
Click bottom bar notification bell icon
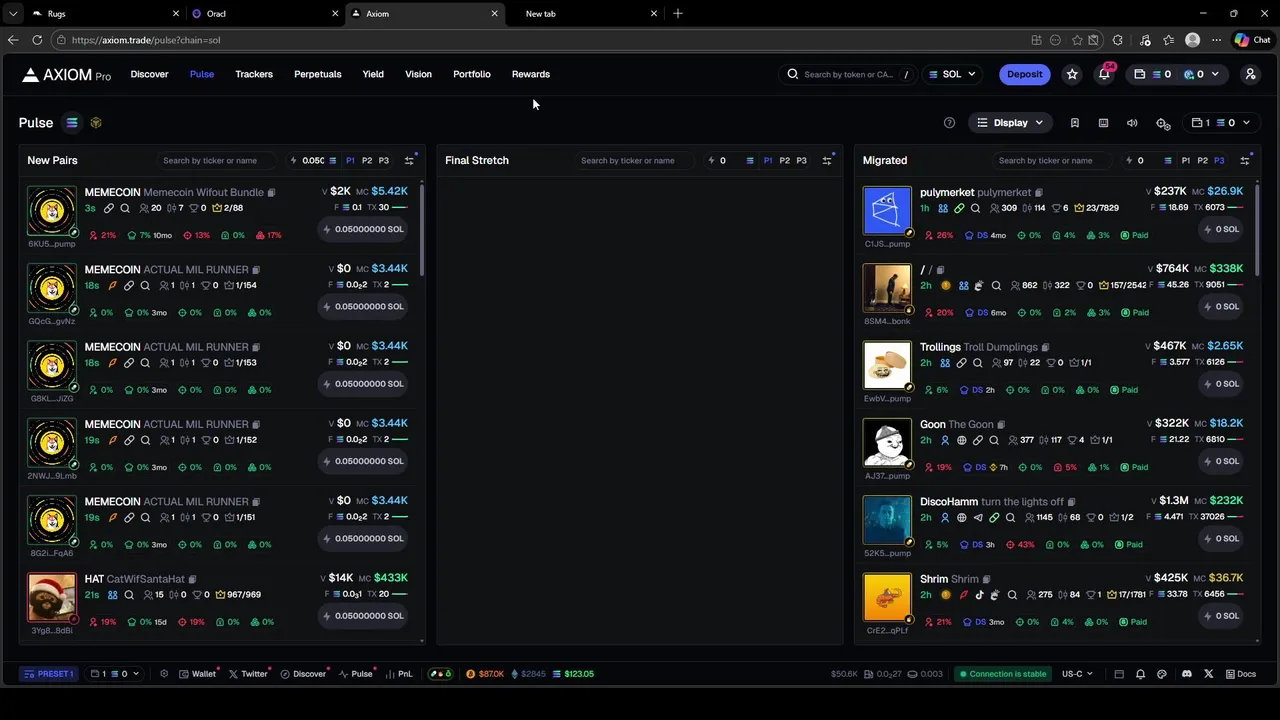click(x=1140, y=674)
